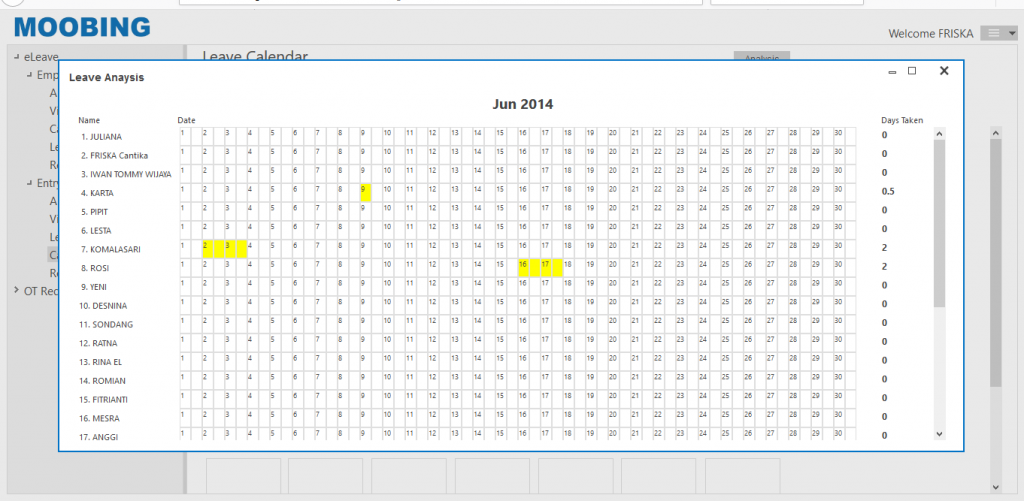This screenshot has height=501, width=1024.
Task: Open the hamburger menu beside Welcome FRISKA
Action: pyautogui.click(x=999, y=33)
